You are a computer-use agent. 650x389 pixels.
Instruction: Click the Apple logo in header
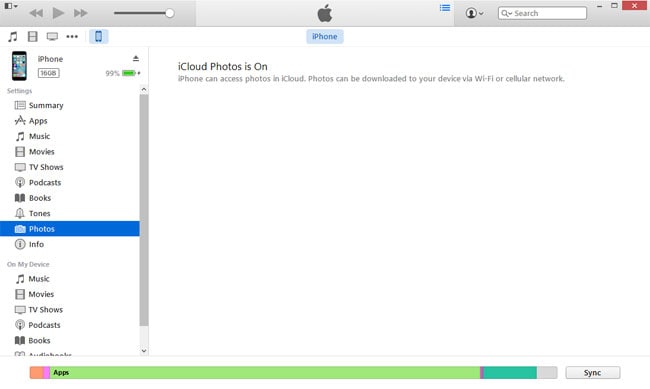coord(325,13)
